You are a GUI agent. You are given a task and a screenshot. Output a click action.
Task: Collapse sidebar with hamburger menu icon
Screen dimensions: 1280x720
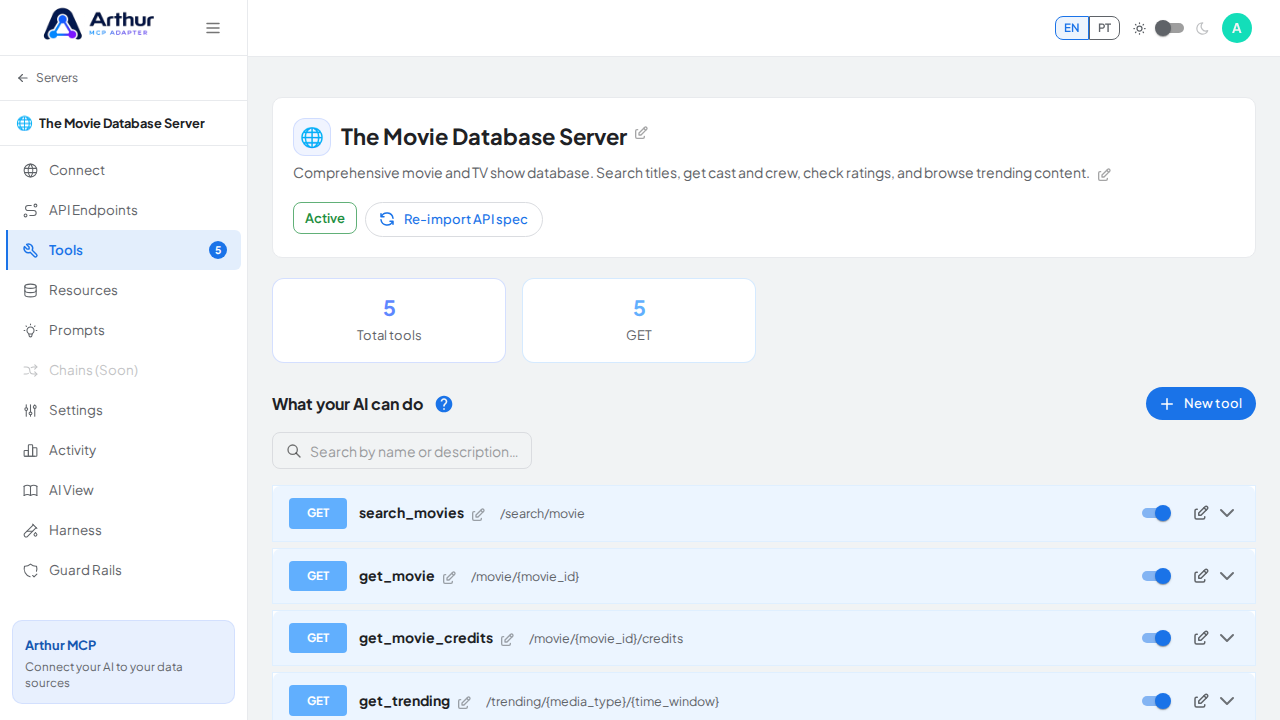point(213,28)
